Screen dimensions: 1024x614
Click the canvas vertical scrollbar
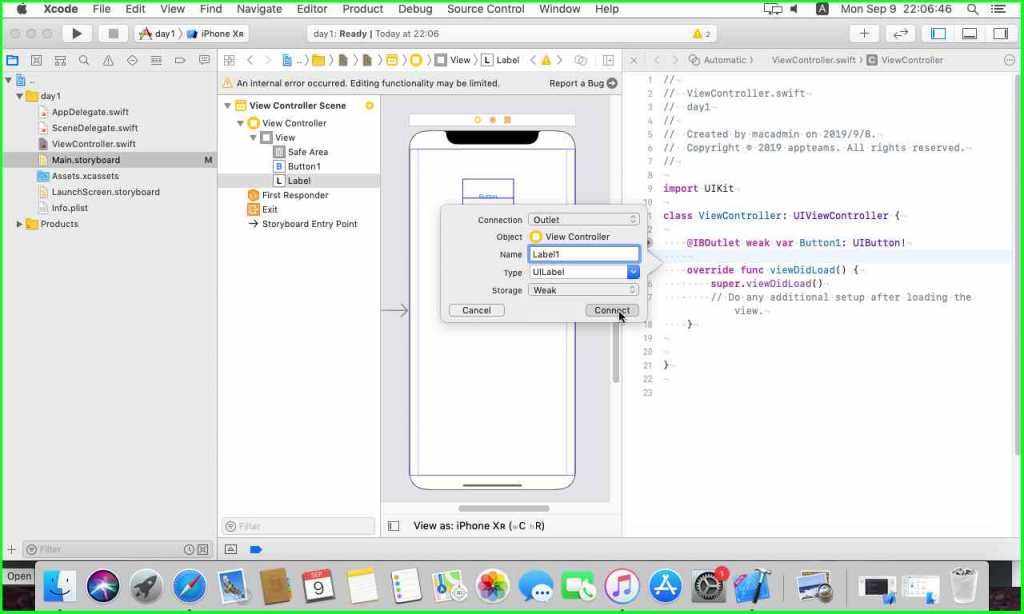tap(615, 350)
